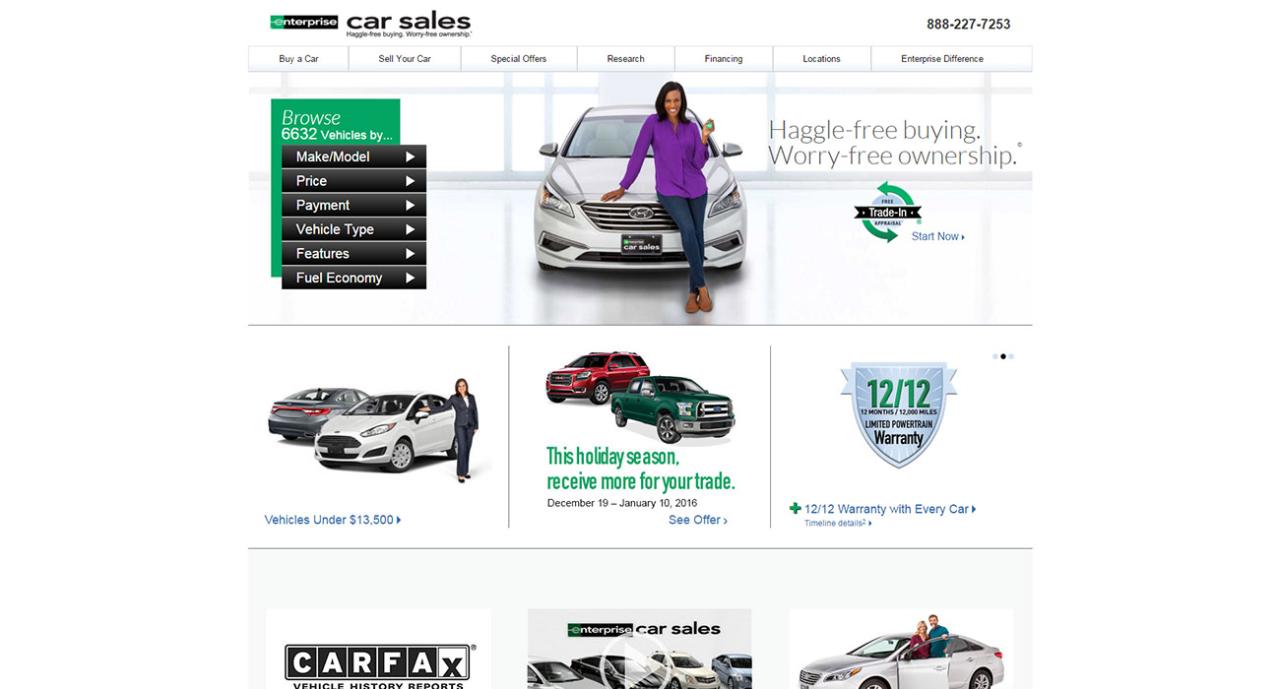Open the Special Offers menu
Viewport: 1280px width, 689px height.
(x=519, y=58)
